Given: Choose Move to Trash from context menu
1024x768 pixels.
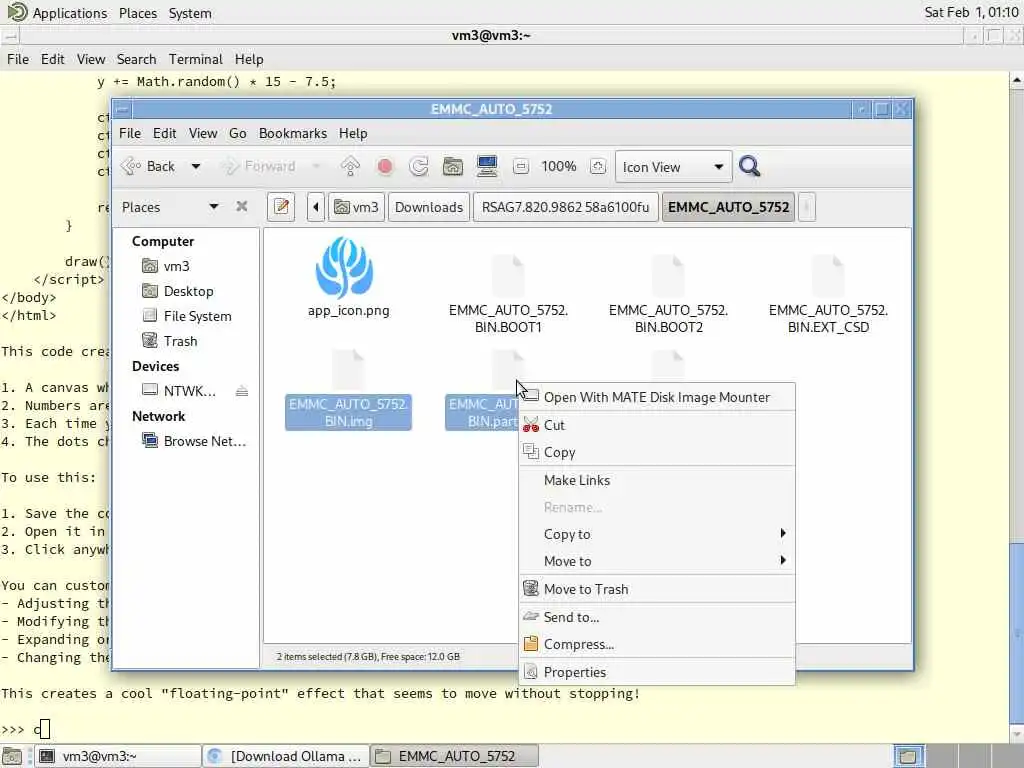Looking at the screenshot, I should tap(657, 589).
